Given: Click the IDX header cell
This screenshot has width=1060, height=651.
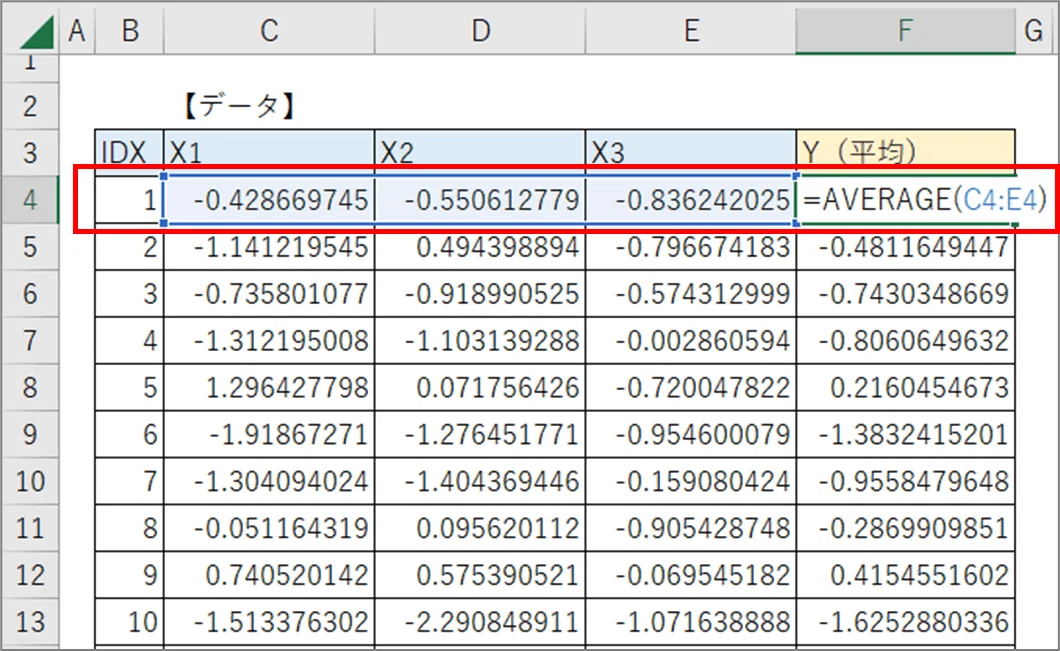Looking at the screenshot, I should coord(129,153).
